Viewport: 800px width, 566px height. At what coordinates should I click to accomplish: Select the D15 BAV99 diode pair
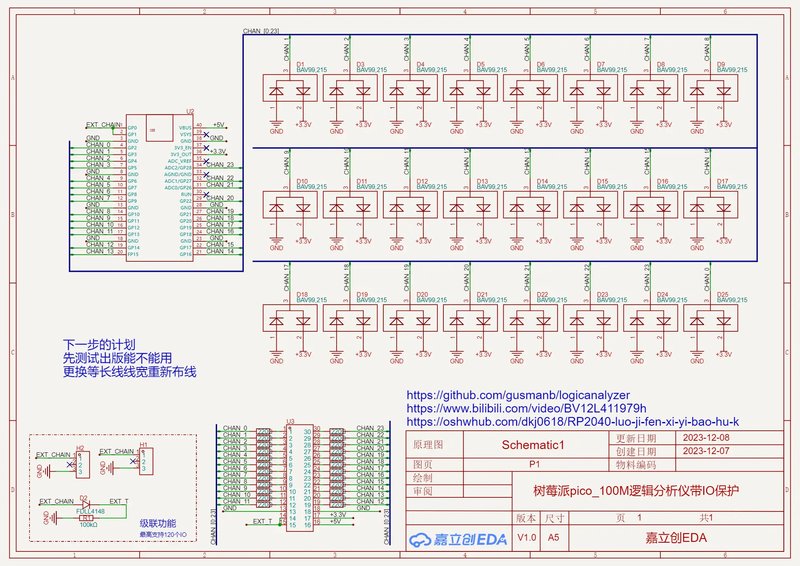pos(590,205)
